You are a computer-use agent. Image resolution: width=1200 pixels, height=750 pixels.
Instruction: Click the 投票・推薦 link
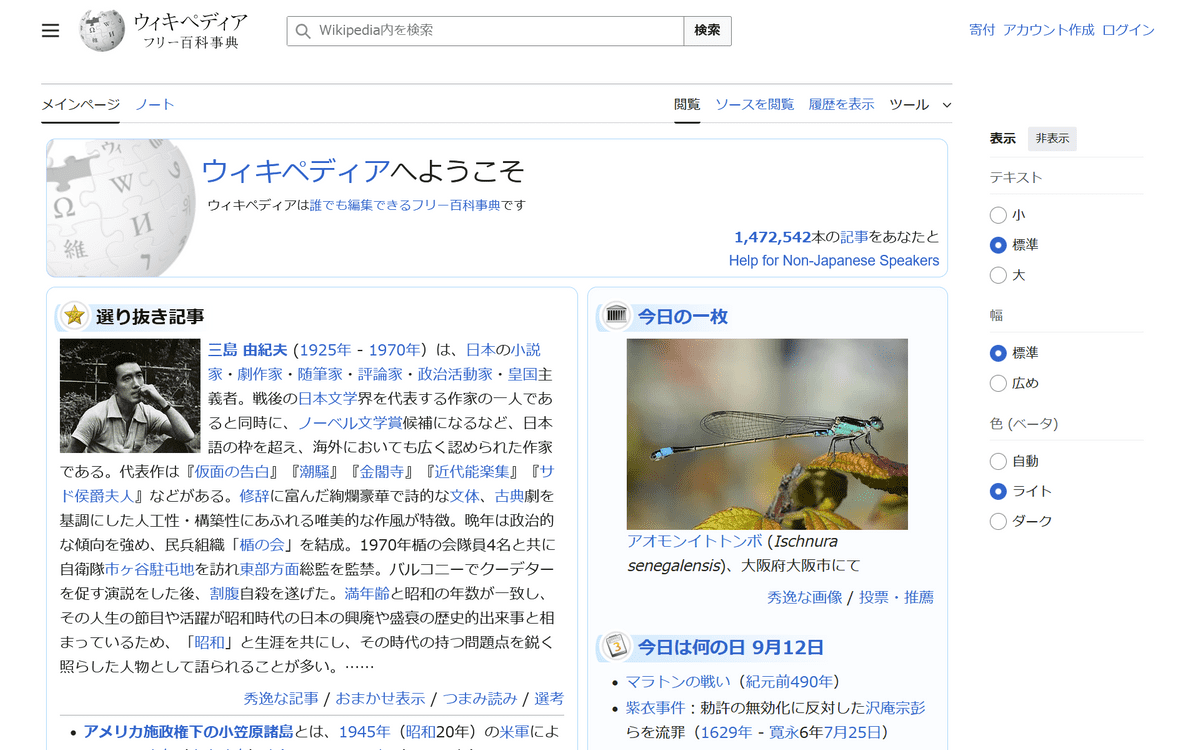coord(897,597)
